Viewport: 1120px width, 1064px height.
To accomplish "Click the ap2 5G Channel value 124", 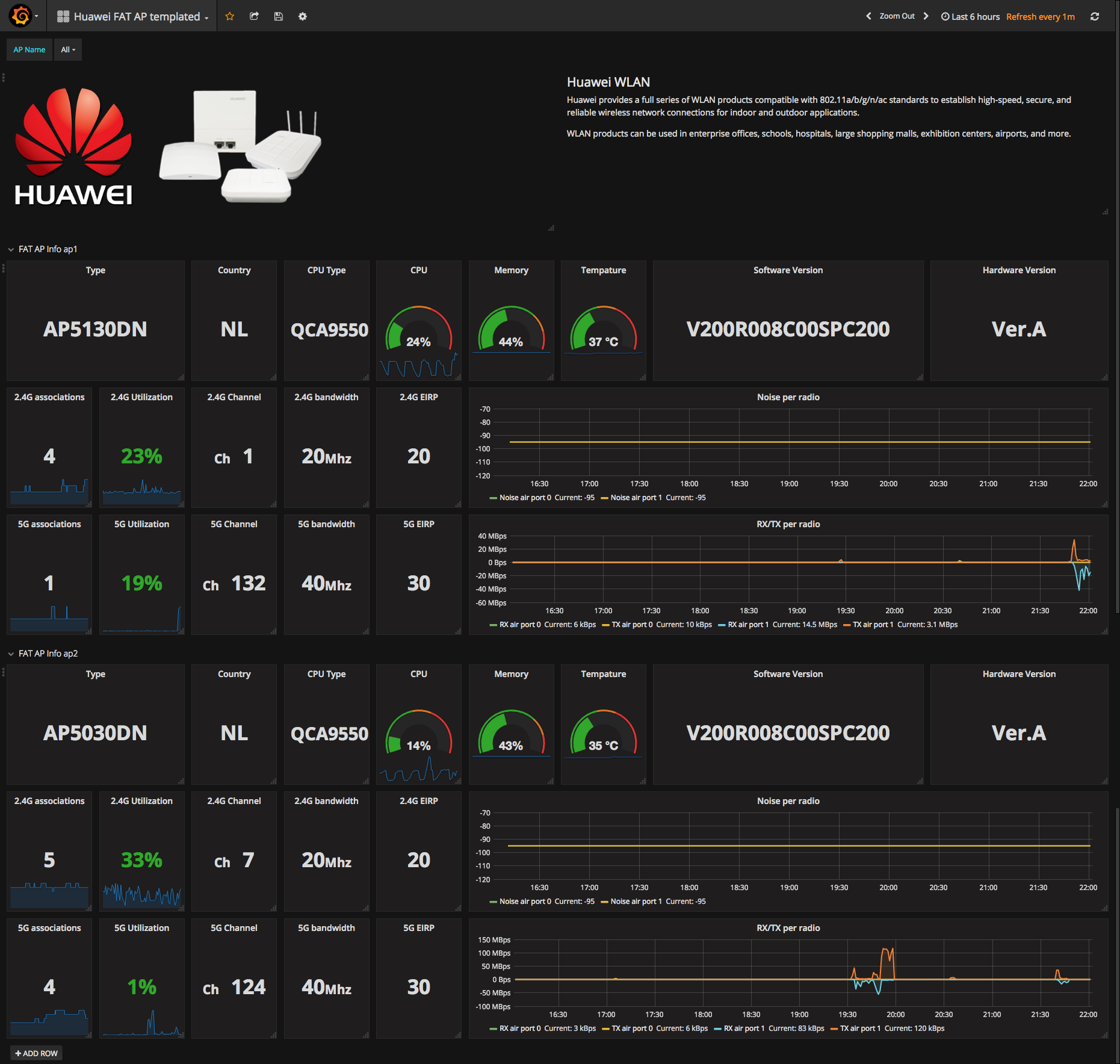I will (248, 987).
